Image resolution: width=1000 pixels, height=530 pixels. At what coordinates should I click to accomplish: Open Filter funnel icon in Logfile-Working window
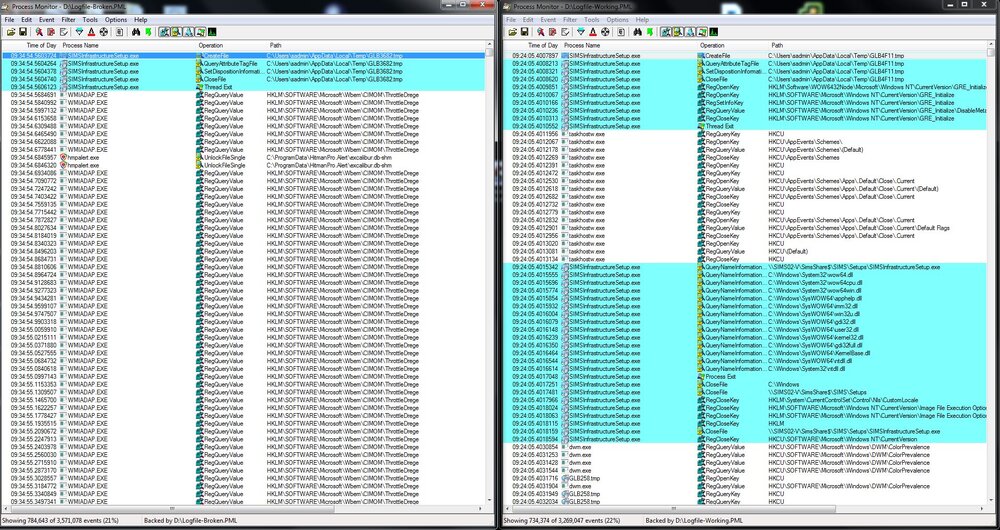click(580, 32)
